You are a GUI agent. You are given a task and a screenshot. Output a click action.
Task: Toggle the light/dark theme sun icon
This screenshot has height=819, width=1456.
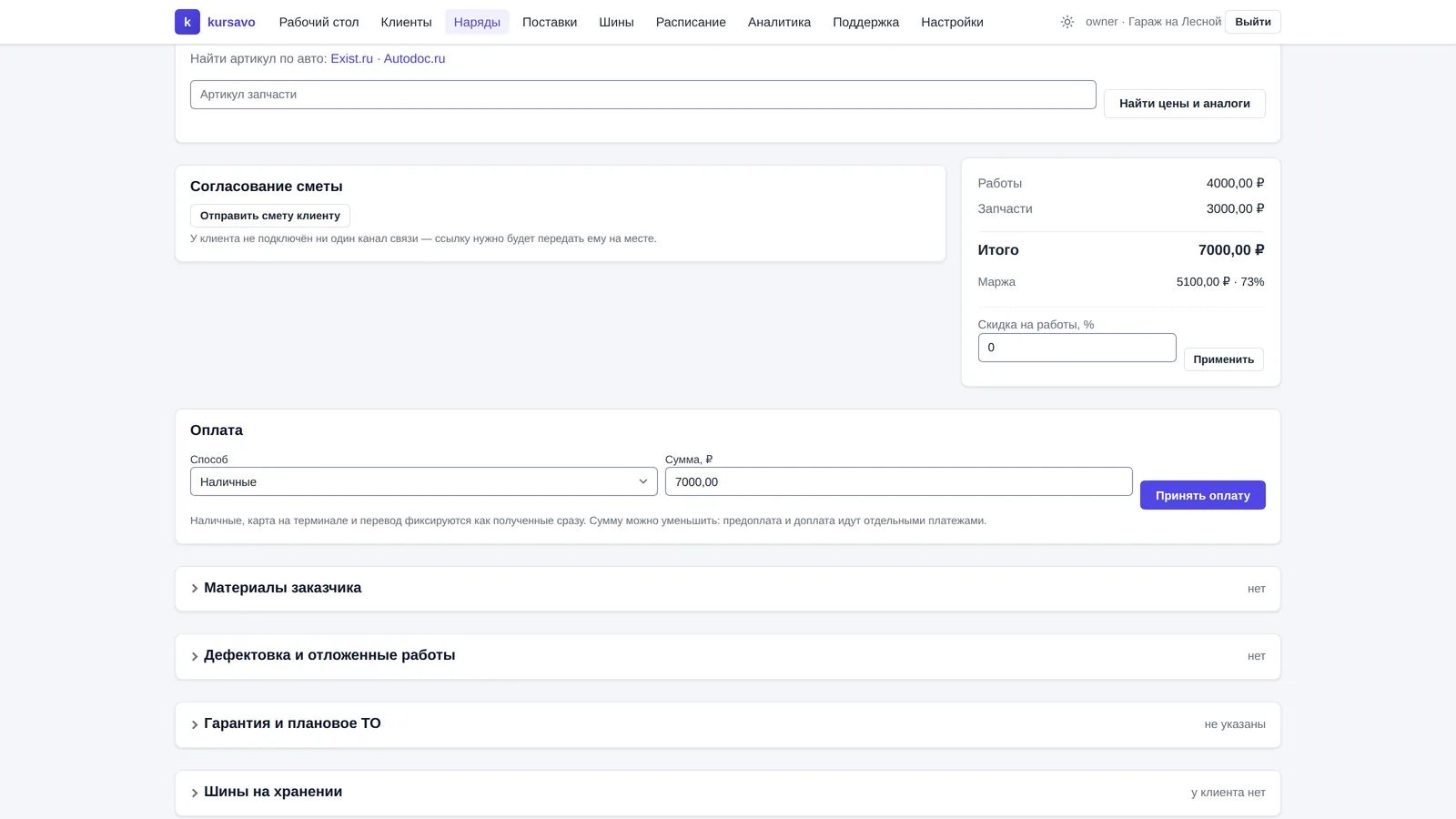pos(1067,22)
